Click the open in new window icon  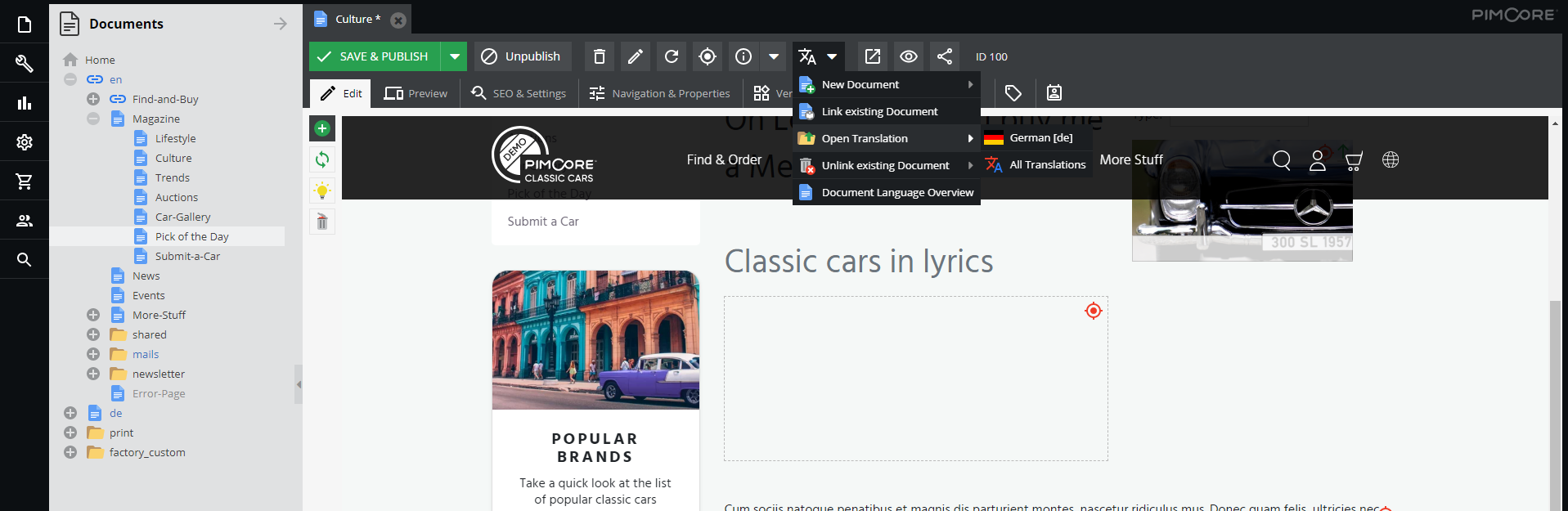(873, 56)
